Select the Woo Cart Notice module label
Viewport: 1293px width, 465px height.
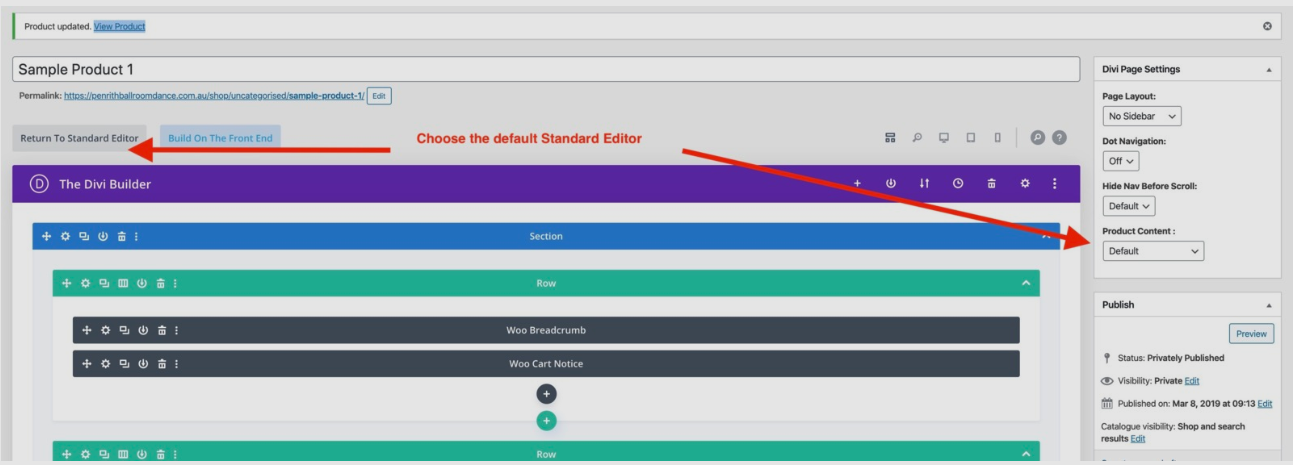coord(546,363)
